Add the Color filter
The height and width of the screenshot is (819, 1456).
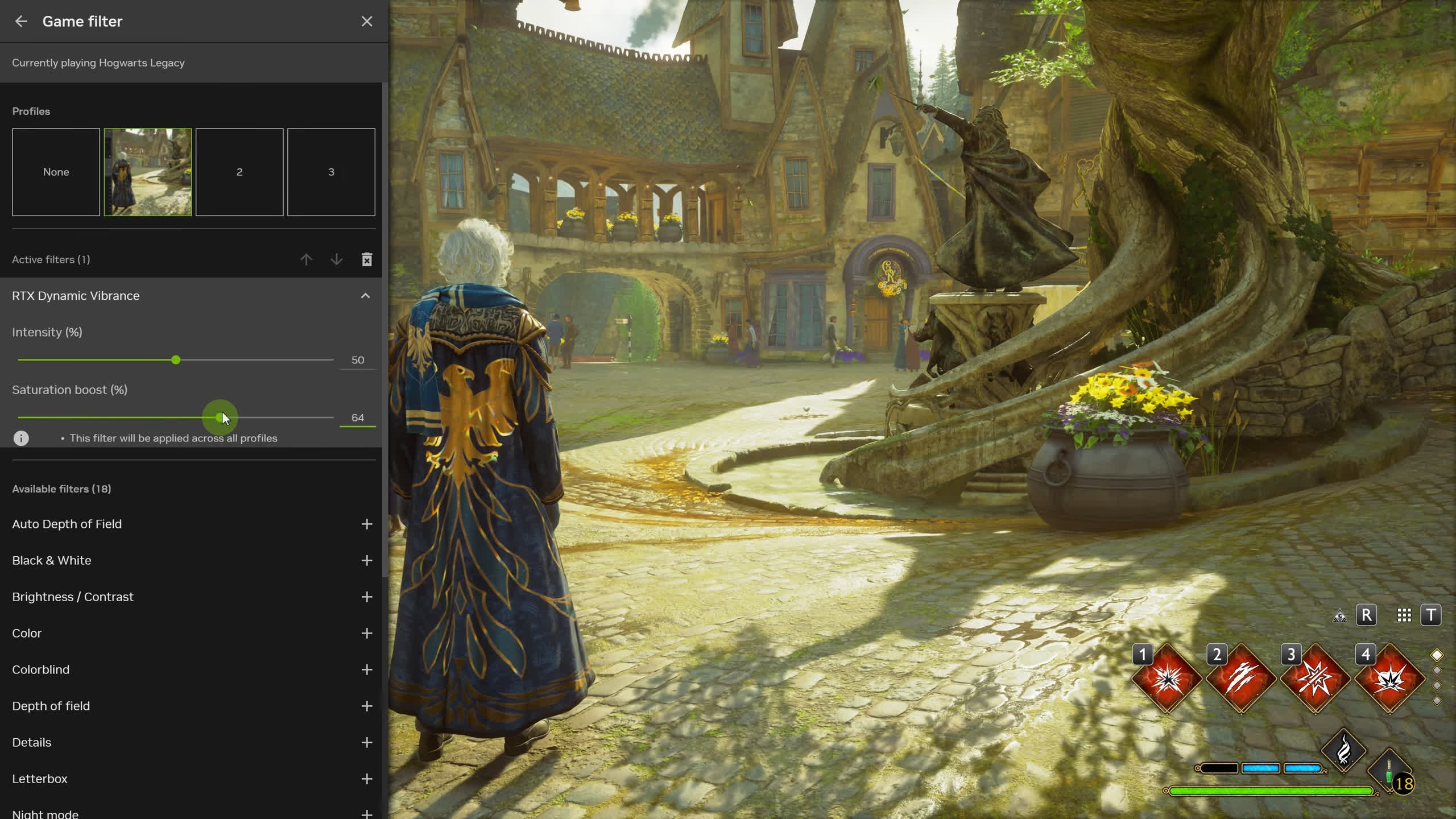tap(367, 633)
